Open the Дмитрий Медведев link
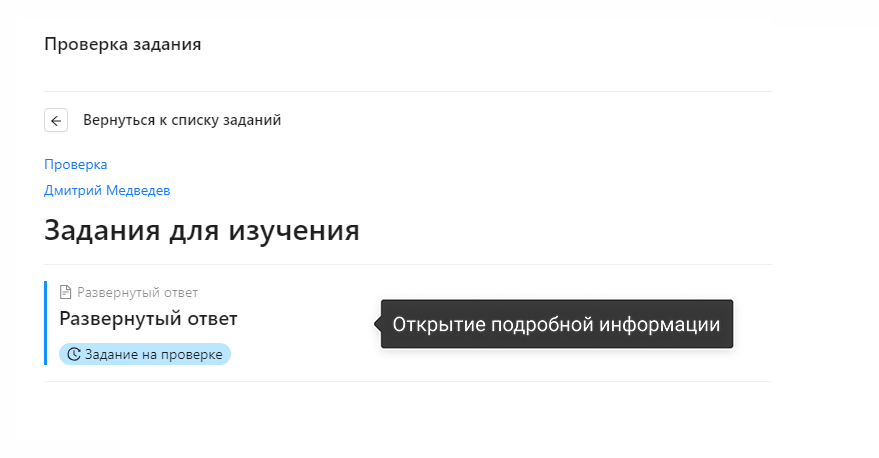 (107, 191)
